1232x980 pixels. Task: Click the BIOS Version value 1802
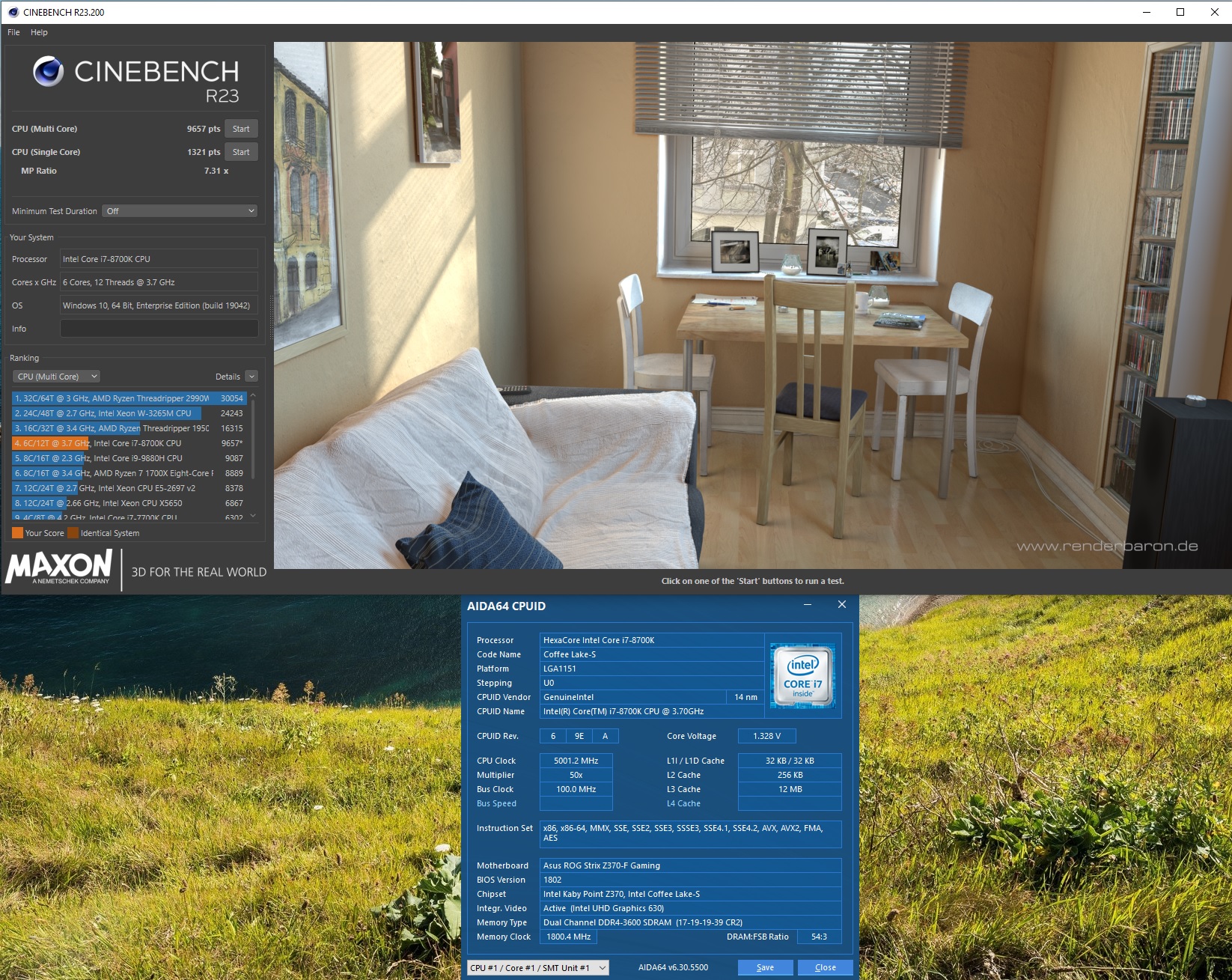click(x=690, y=880)
